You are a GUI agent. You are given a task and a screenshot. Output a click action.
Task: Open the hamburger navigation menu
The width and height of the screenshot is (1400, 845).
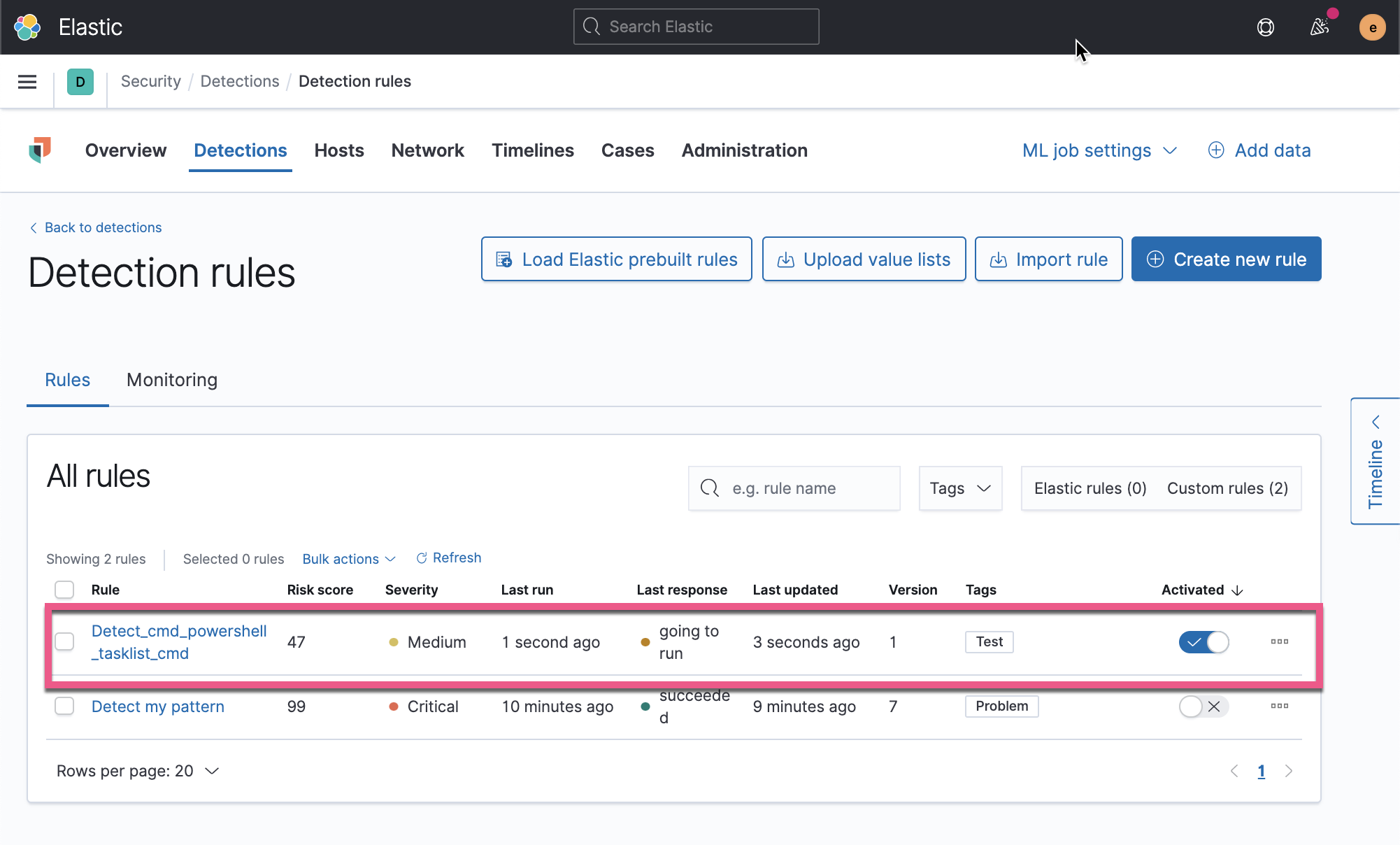[x=27, y=81]
